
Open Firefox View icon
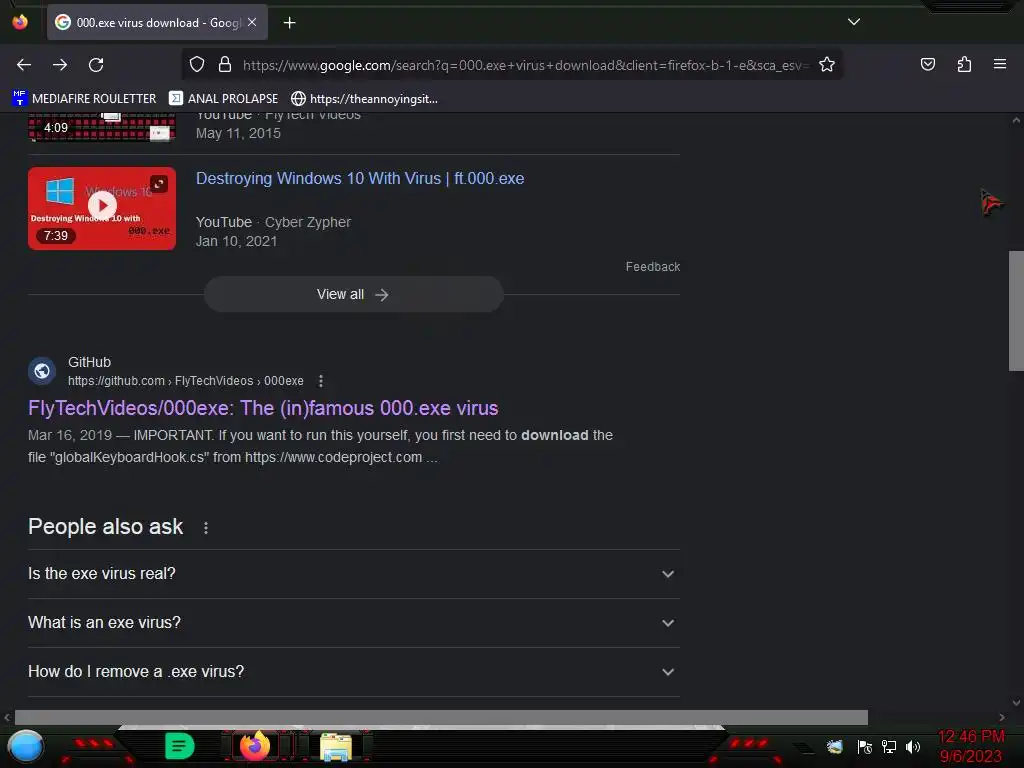20,22
